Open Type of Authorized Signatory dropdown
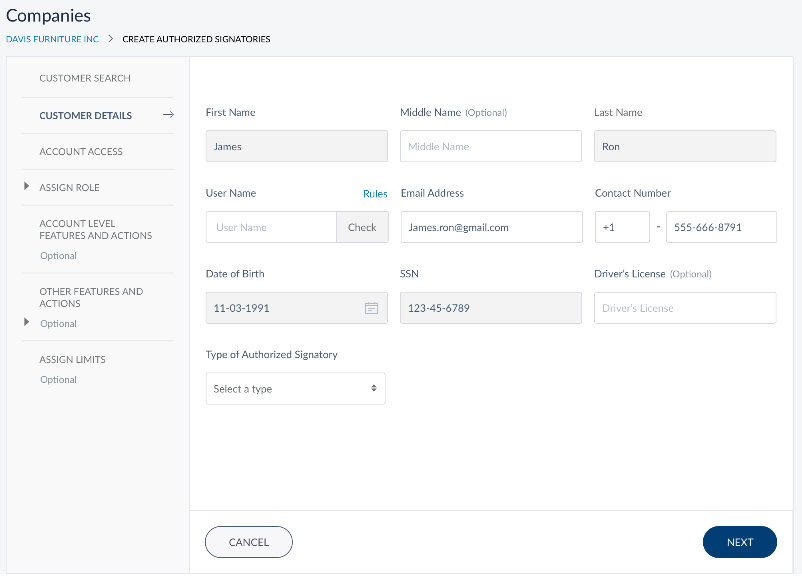The height and width of the screenshot is (579, 802). coord(295,389)
